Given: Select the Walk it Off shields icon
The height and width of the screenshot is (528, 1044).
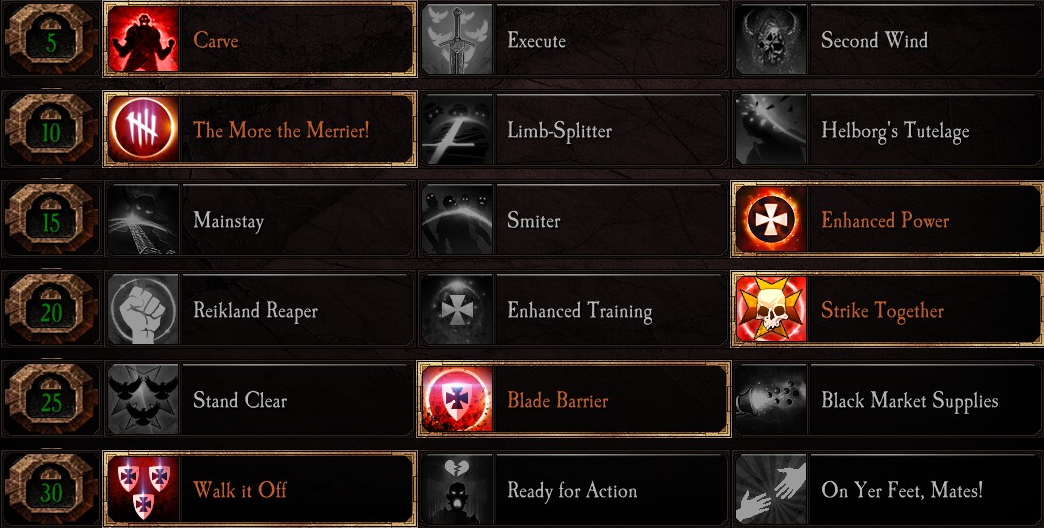Looking at the screenshot, I should (x=142, y=489).
